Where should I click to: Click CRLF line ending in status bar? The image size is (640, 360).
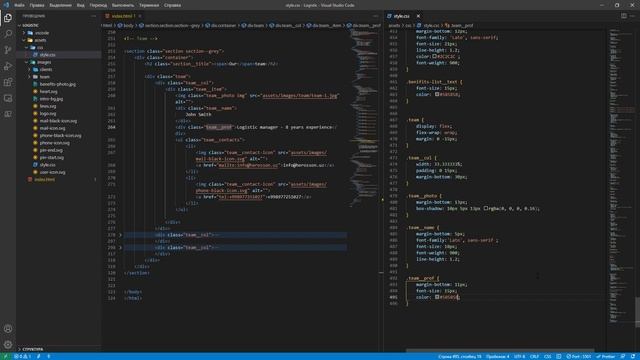[x=534, y=356]
